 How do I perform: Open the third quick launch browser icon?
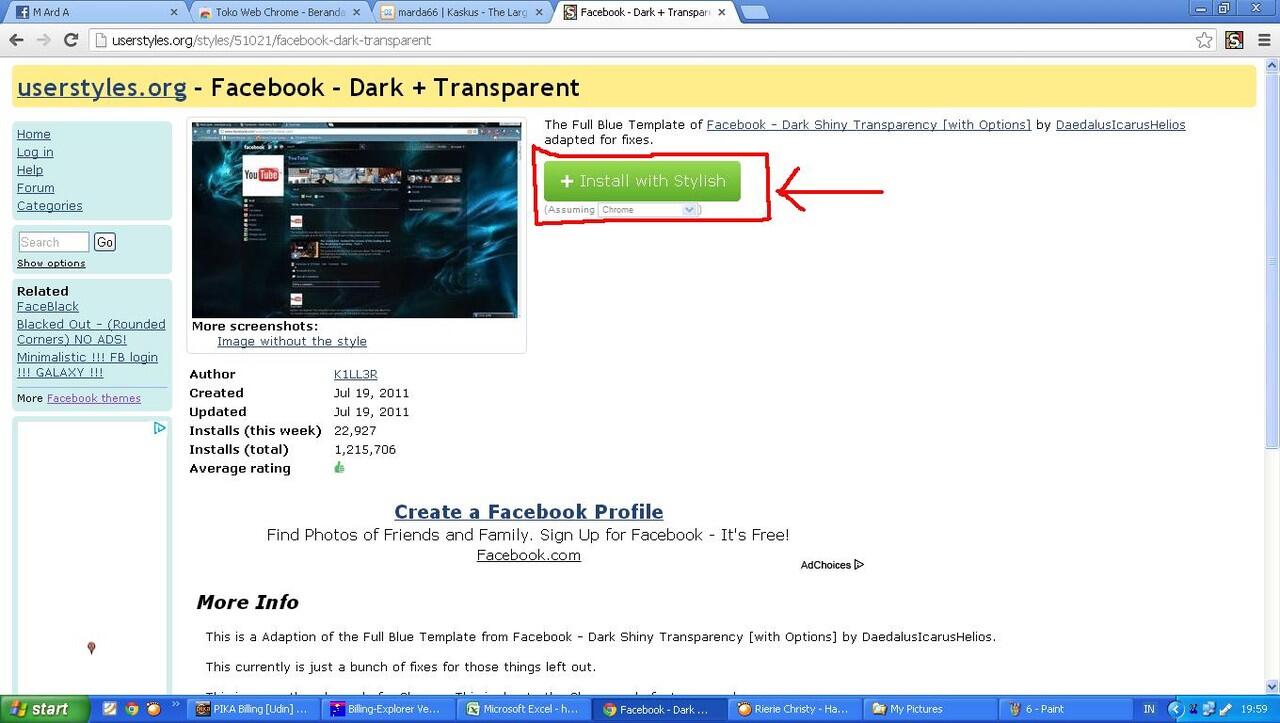154,709
